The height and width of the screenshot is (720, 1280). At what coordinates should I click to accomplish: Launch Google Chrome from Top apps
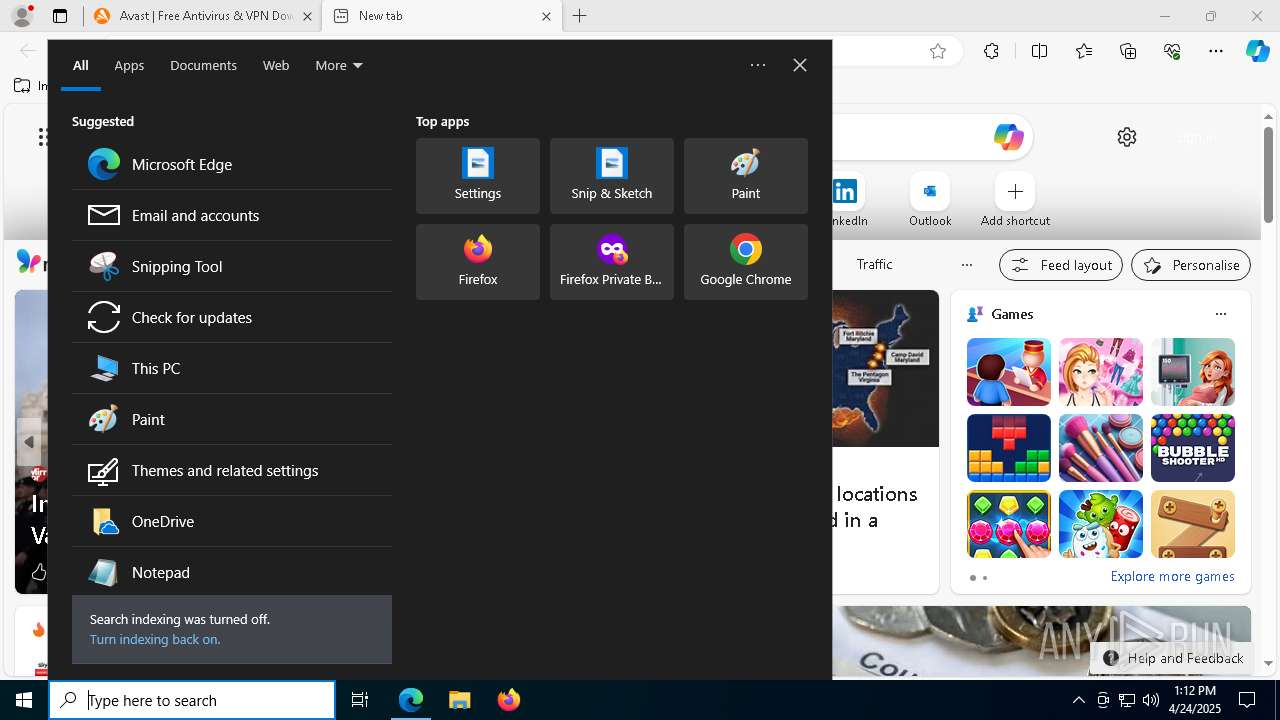coord(746,262)
